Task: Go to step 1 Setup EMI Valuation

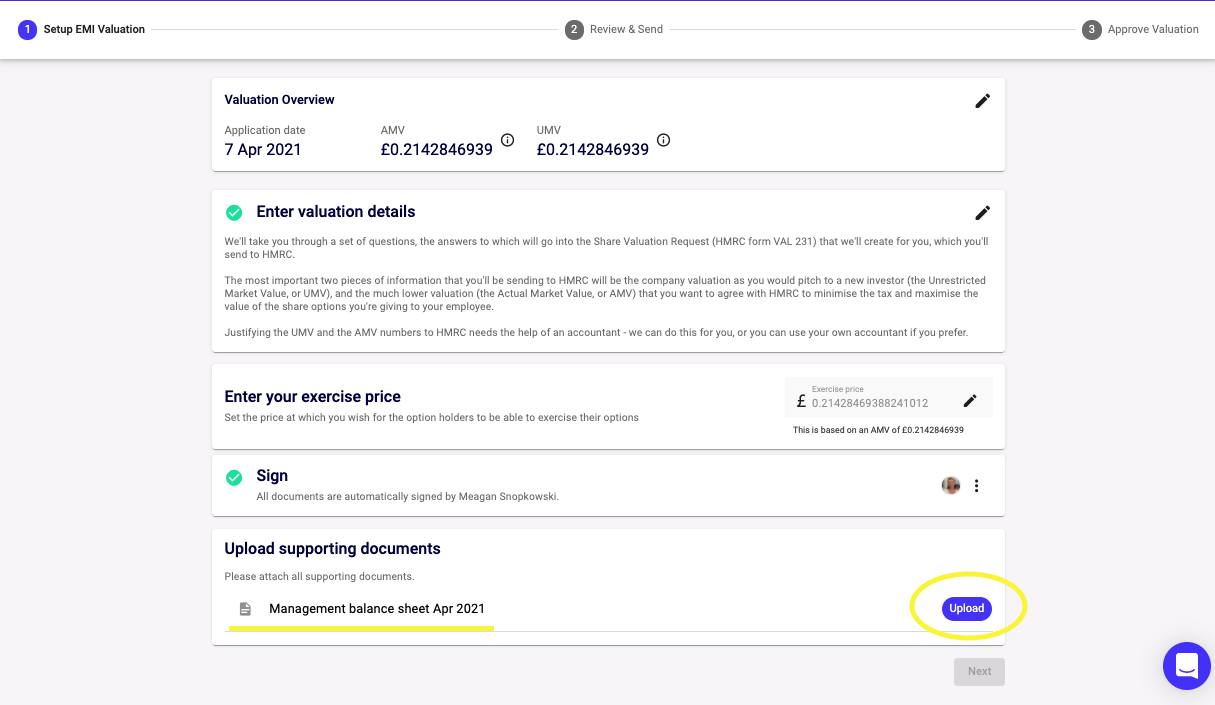Action: (82, 30)
